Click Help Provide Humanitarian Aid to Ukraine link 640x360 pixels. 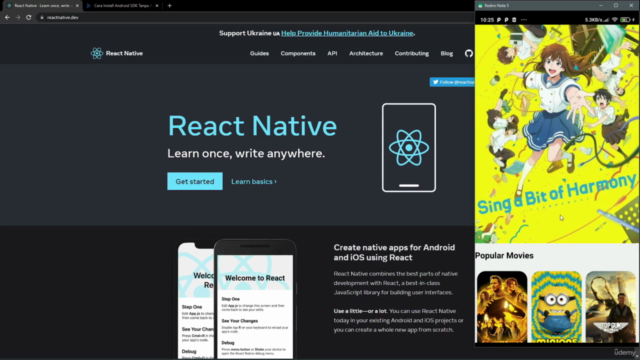pyautogui.click(x=347, y=33)
